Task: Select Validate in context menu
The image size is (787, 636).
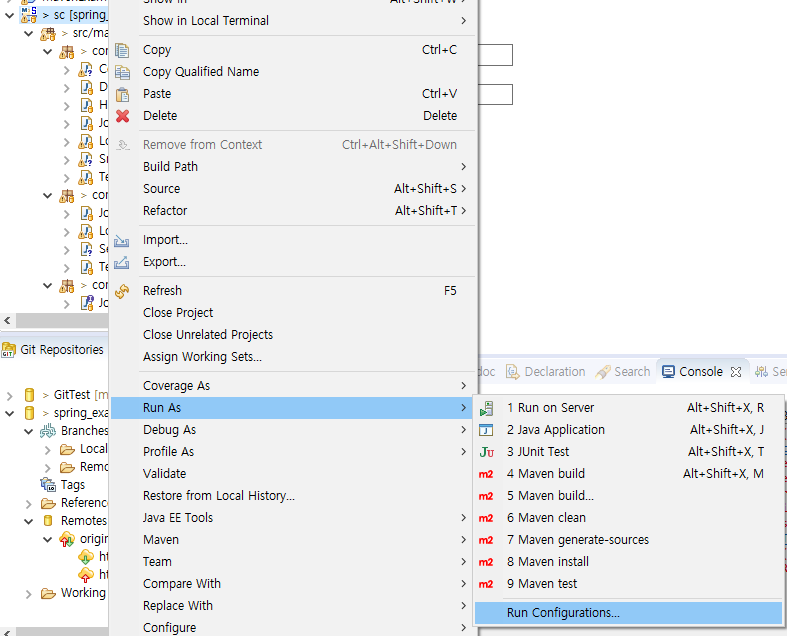Action: 292,474
